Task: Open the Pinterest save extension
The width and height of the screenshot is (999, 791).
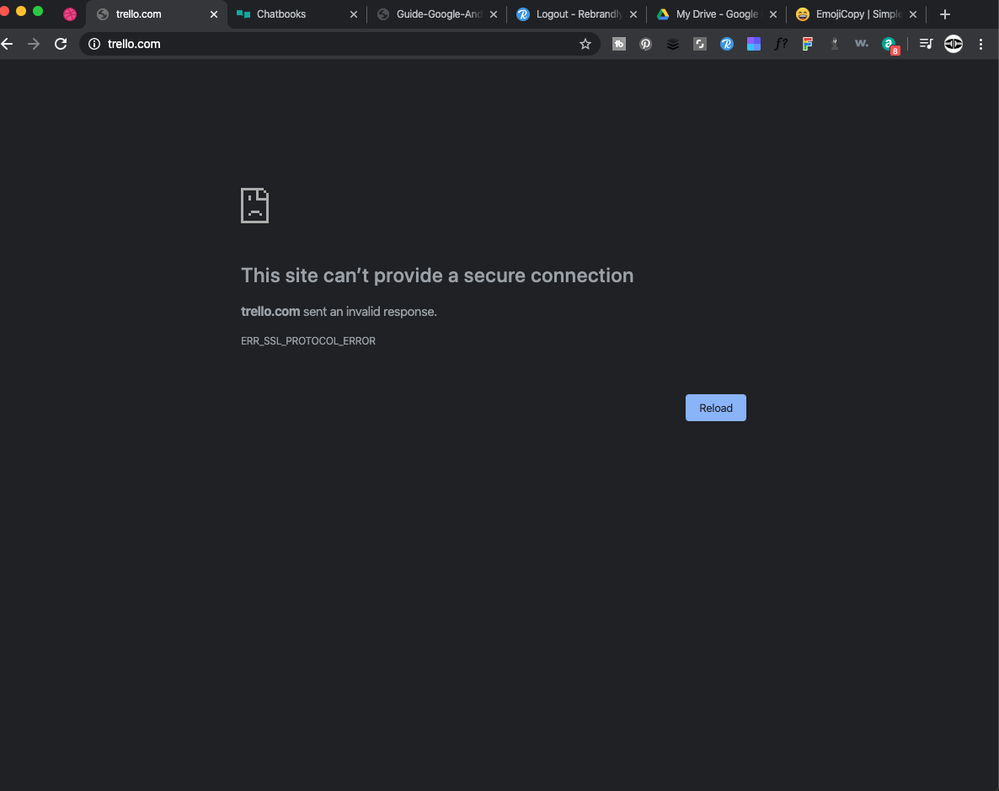Action: pos(645,44)
